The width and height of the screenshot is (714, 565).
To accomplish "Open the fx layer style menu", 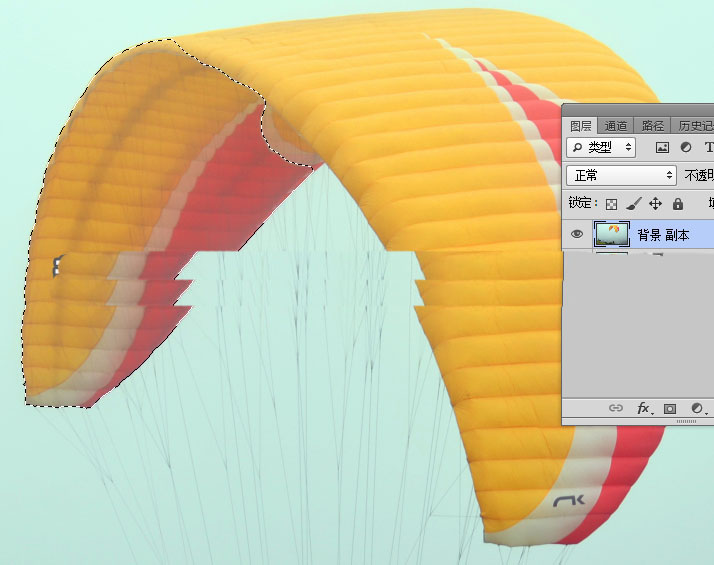I will [644, 408].
